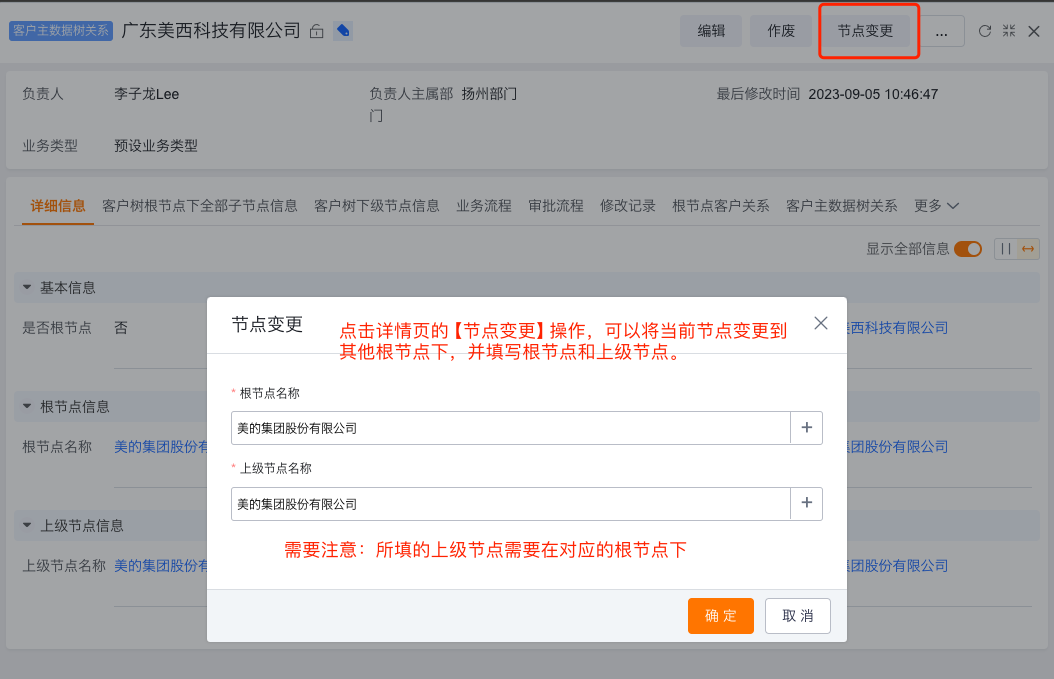Collapse the 上级节点信息 section
Viewport: 1054px width, 679px height.
click(x=27, y=525)
